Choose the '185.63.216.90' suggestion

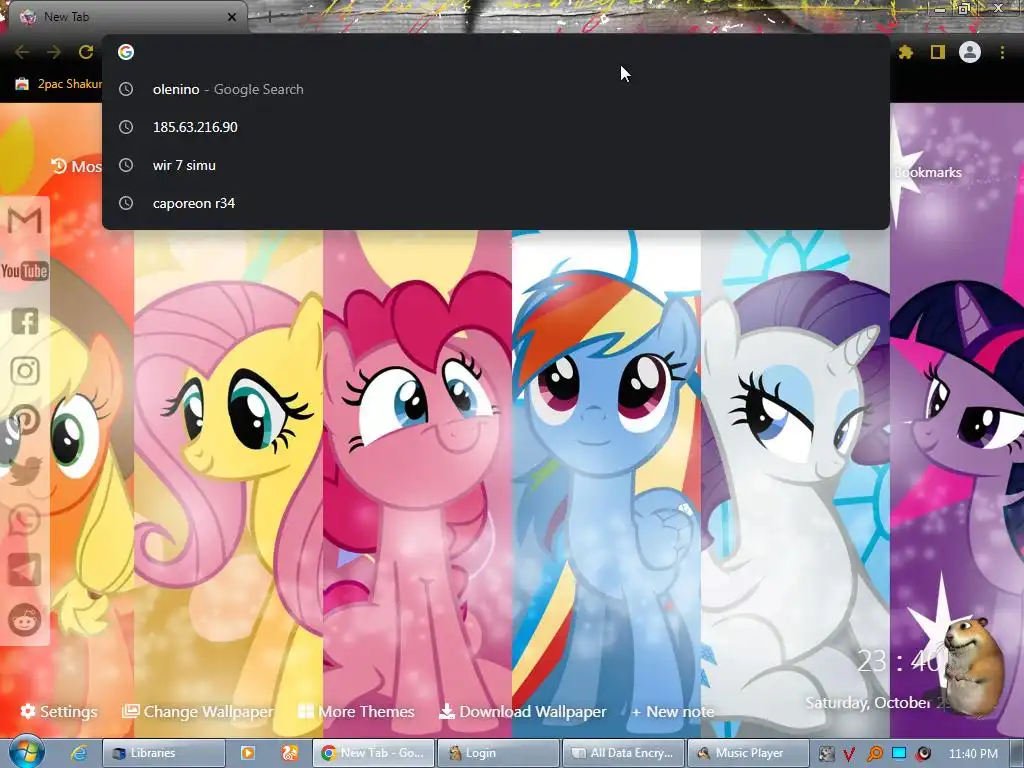tap(496, 127)
